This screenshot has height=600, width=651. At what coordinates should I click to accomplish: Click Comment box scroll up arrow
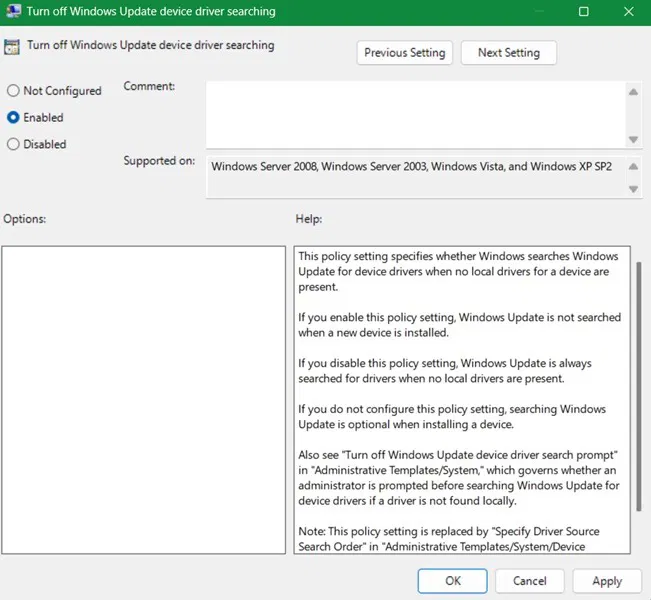coord(633,92)
